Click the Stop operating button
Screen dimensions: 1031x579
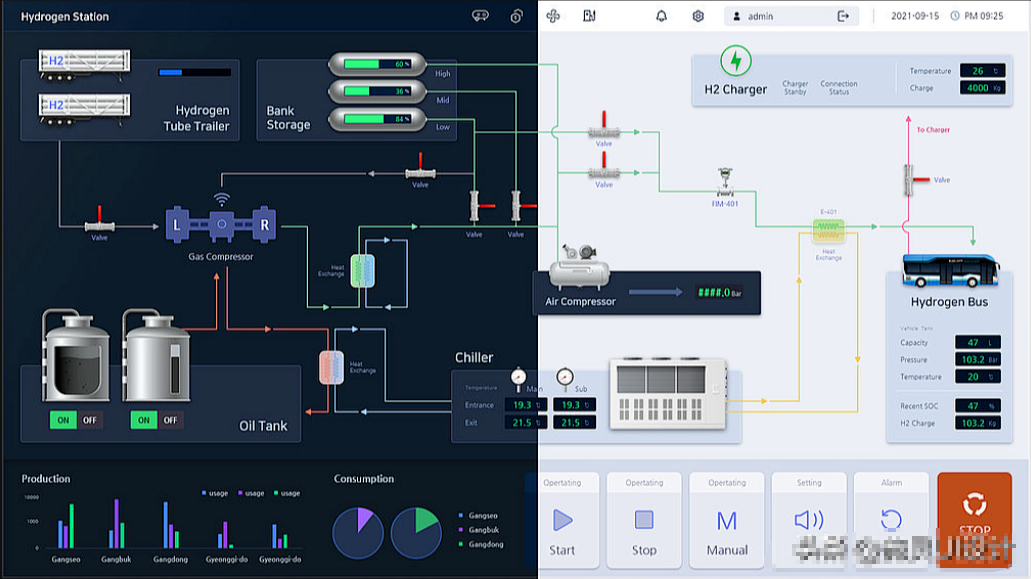644,519
